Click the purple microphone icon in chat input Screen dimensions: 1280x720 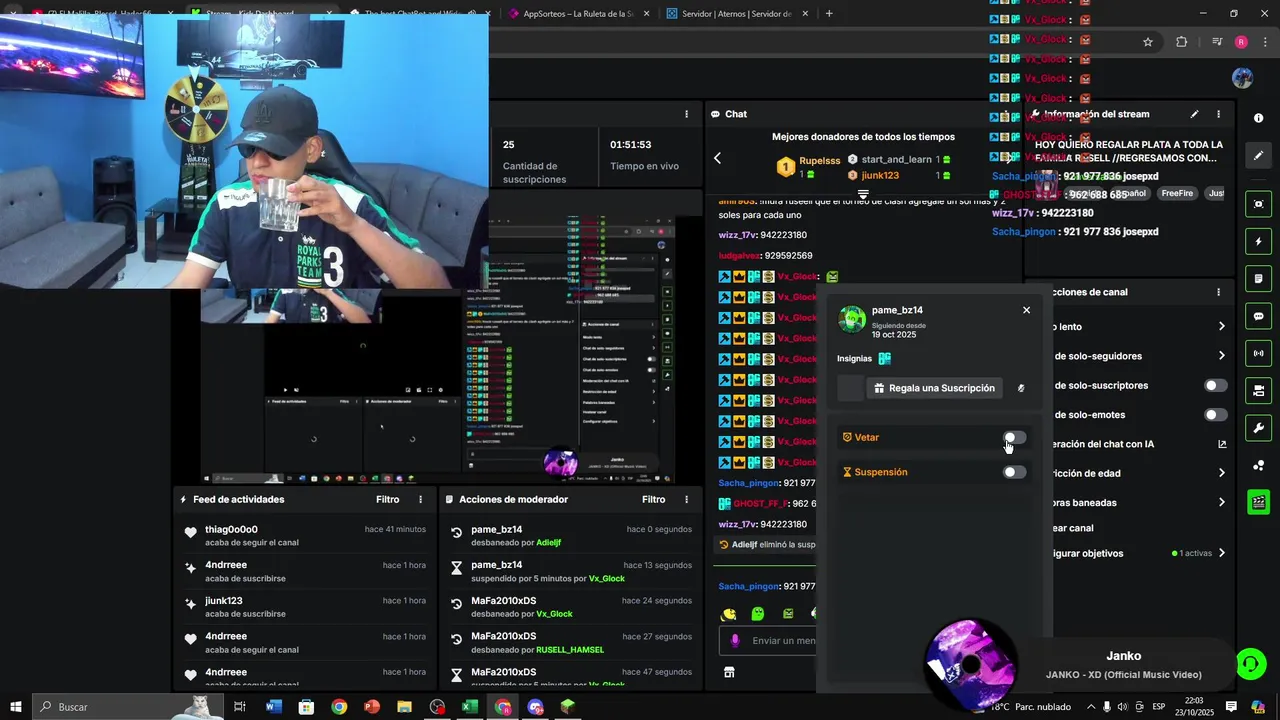click(x=735, y=641)
